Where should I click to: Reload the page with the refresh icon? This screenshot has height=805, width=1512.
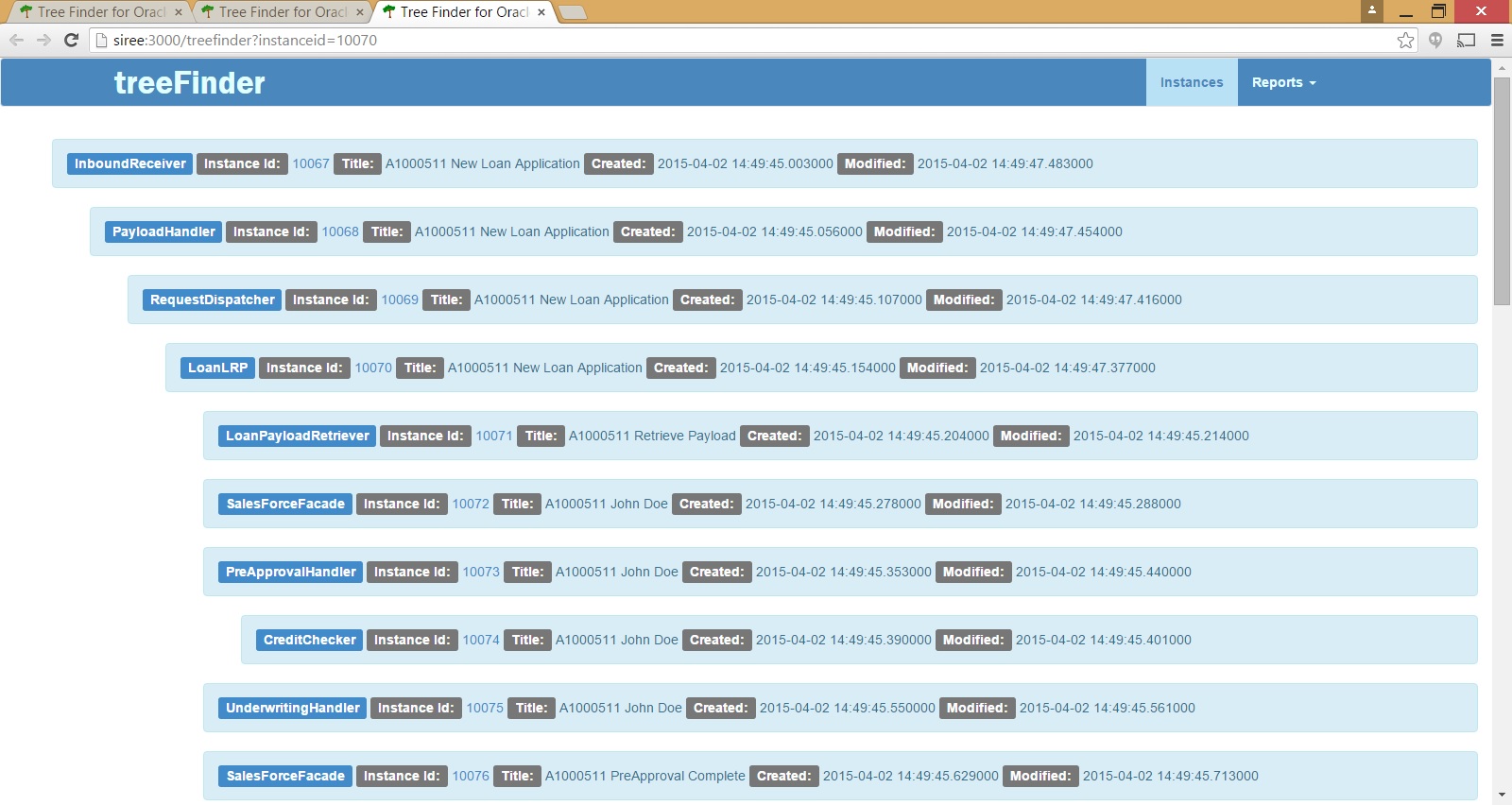tap(71, 40)
